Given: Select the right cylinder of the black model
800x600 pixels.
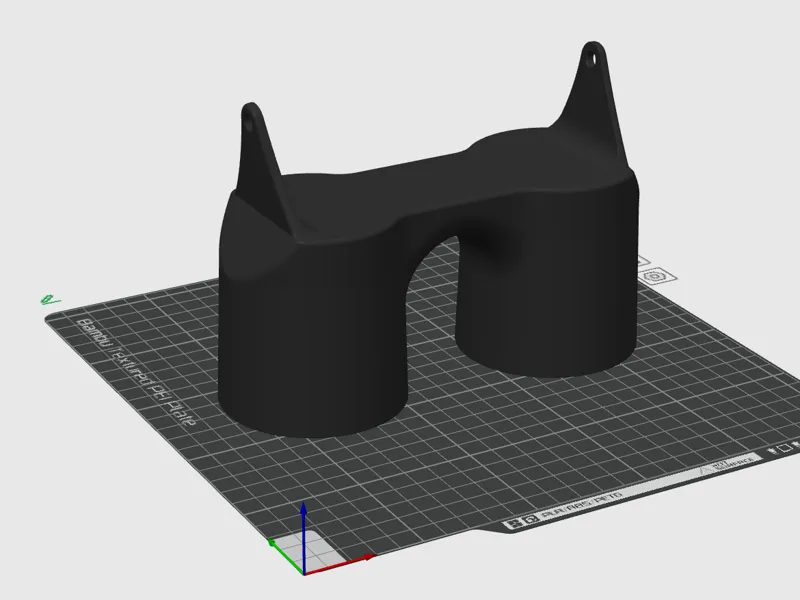Looking at the screenshot, I should coord(548,296).
